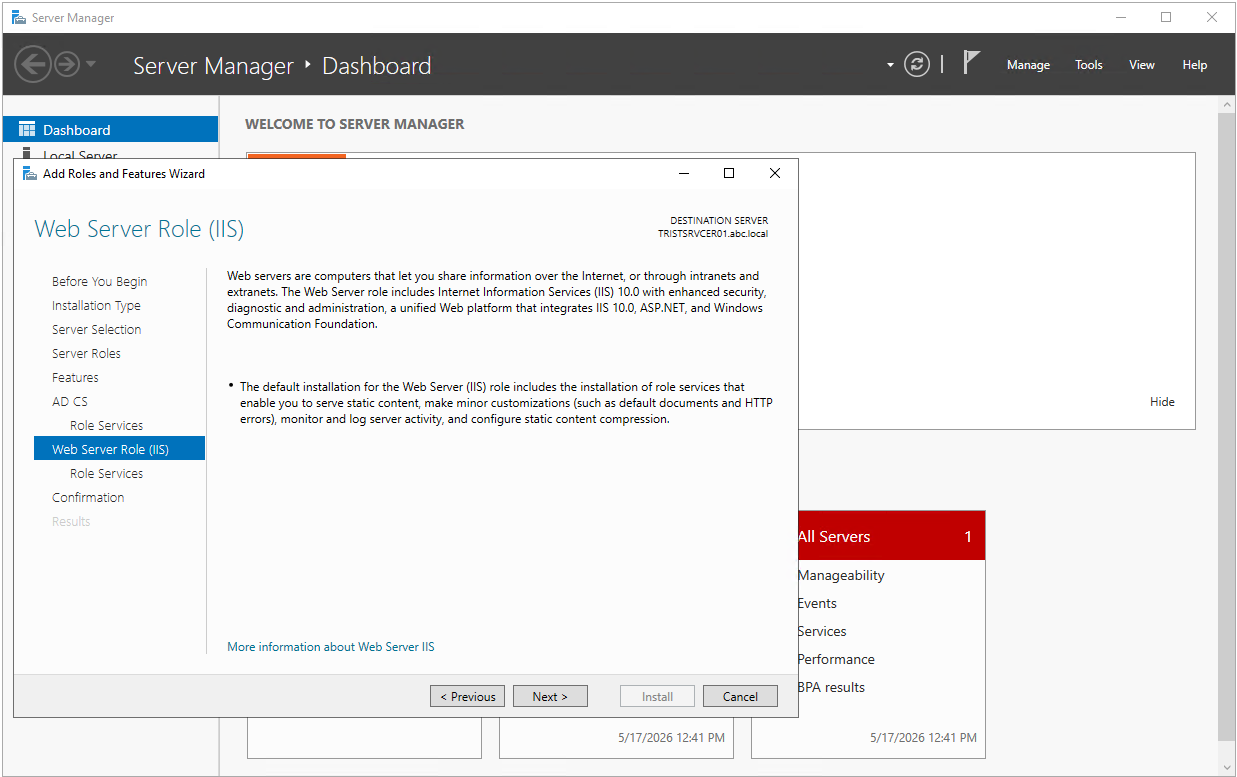Go to Confirmation step

point(88,498)
